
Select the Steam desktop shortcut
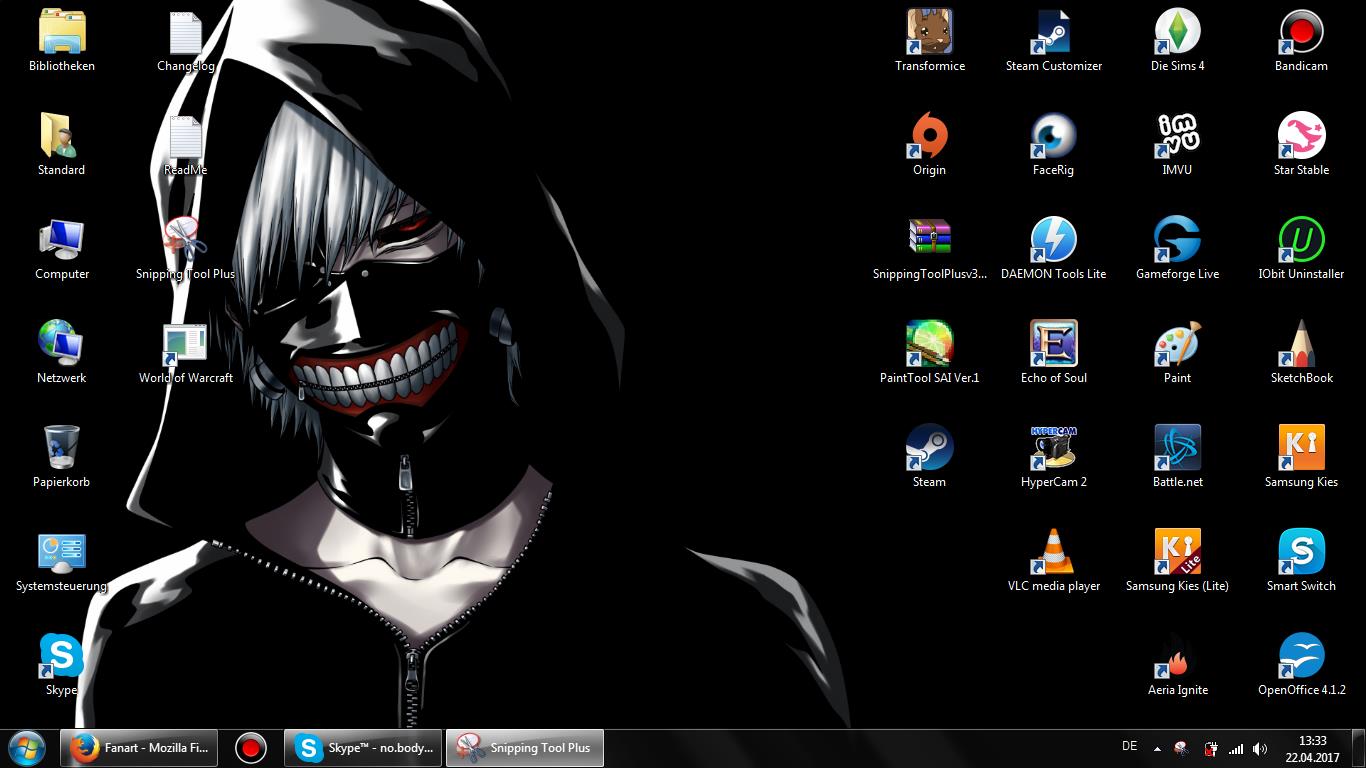[x=930, y=457]
